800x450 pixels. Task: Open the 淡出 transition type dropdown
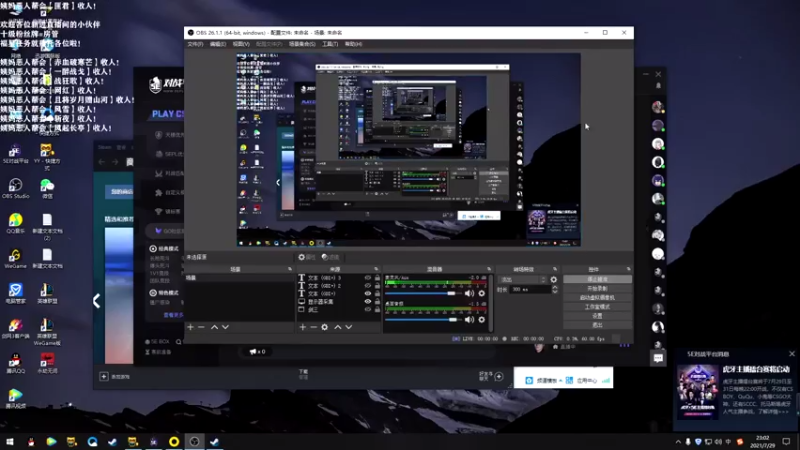point(523,280)
